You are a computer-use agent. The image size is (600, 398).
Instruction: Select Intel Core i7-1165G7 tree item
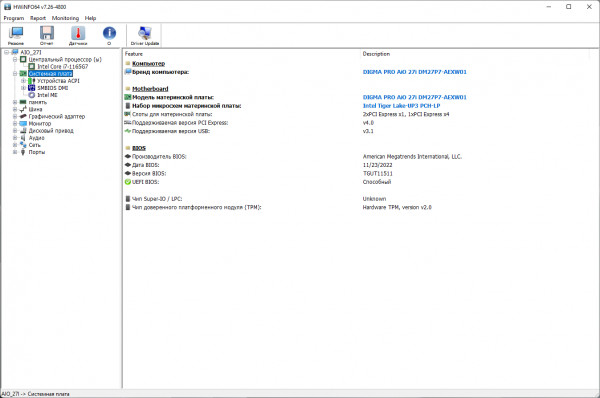pos(62,67)
